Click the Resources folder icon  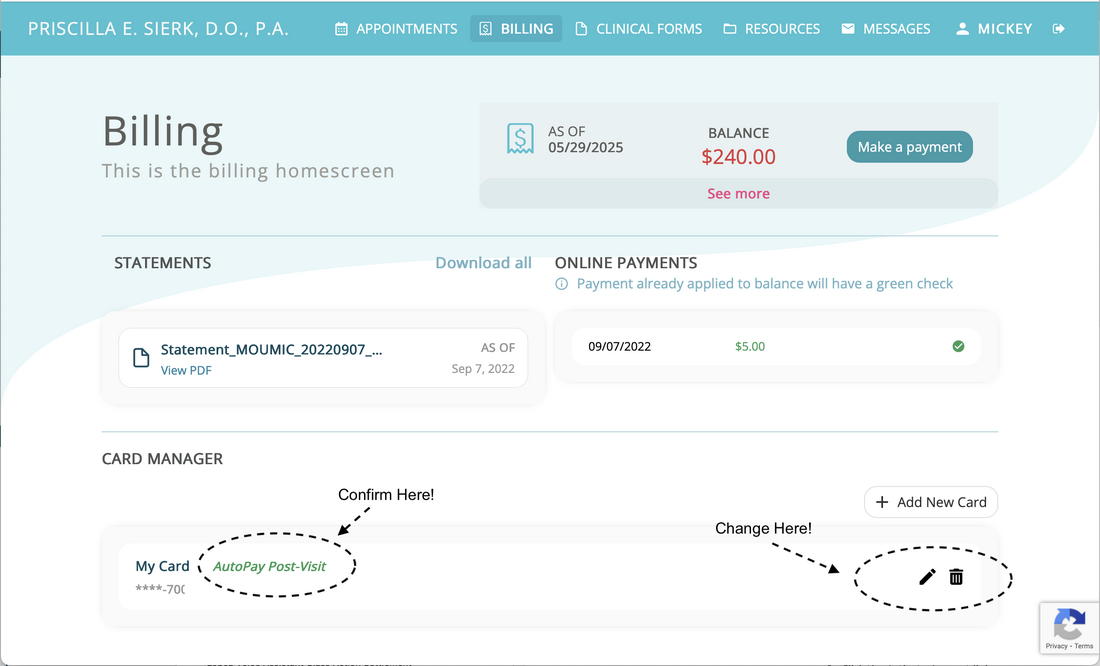click(731, 28)
